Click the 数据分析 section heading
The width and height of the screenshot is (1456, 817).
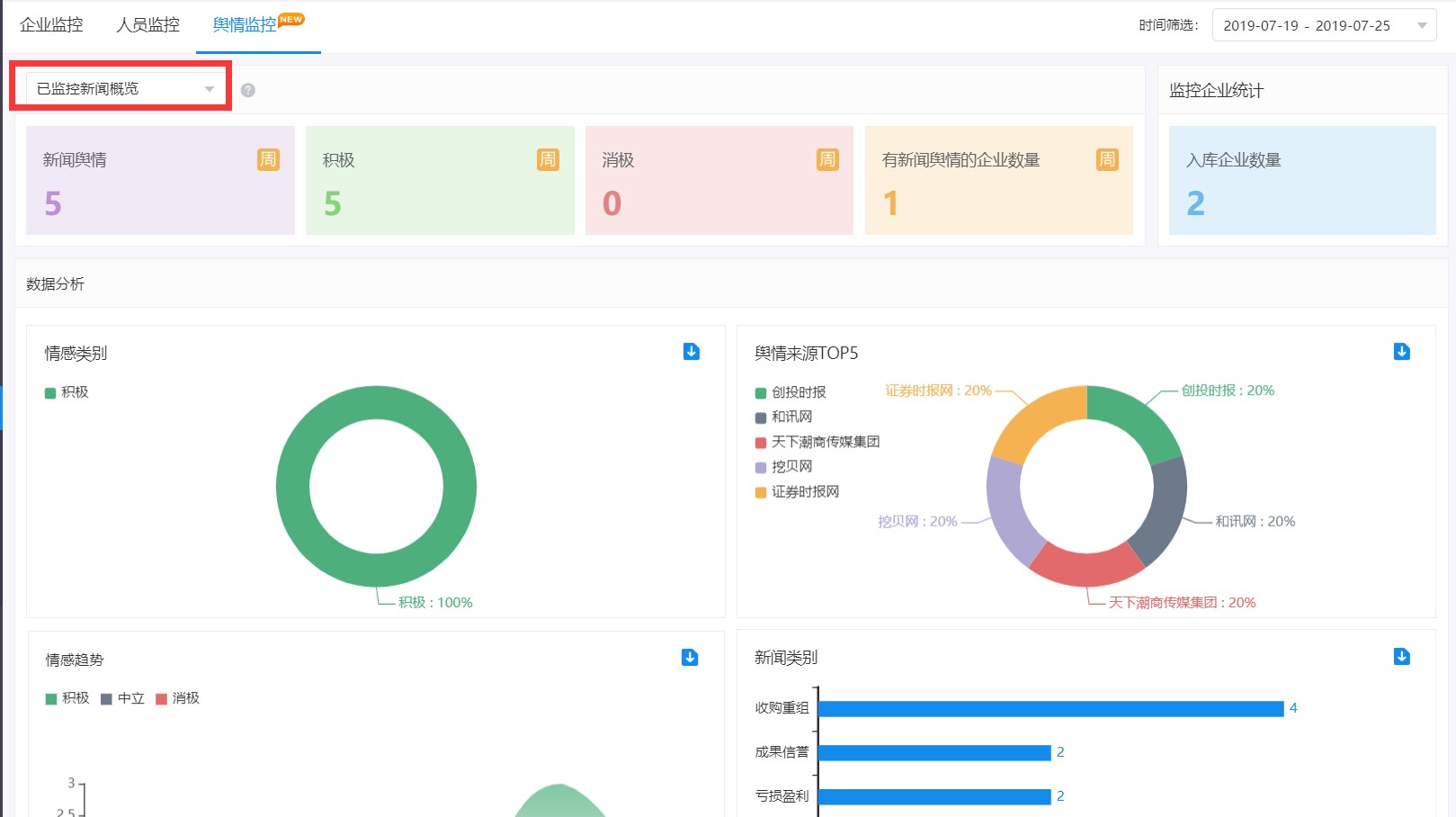55,284
